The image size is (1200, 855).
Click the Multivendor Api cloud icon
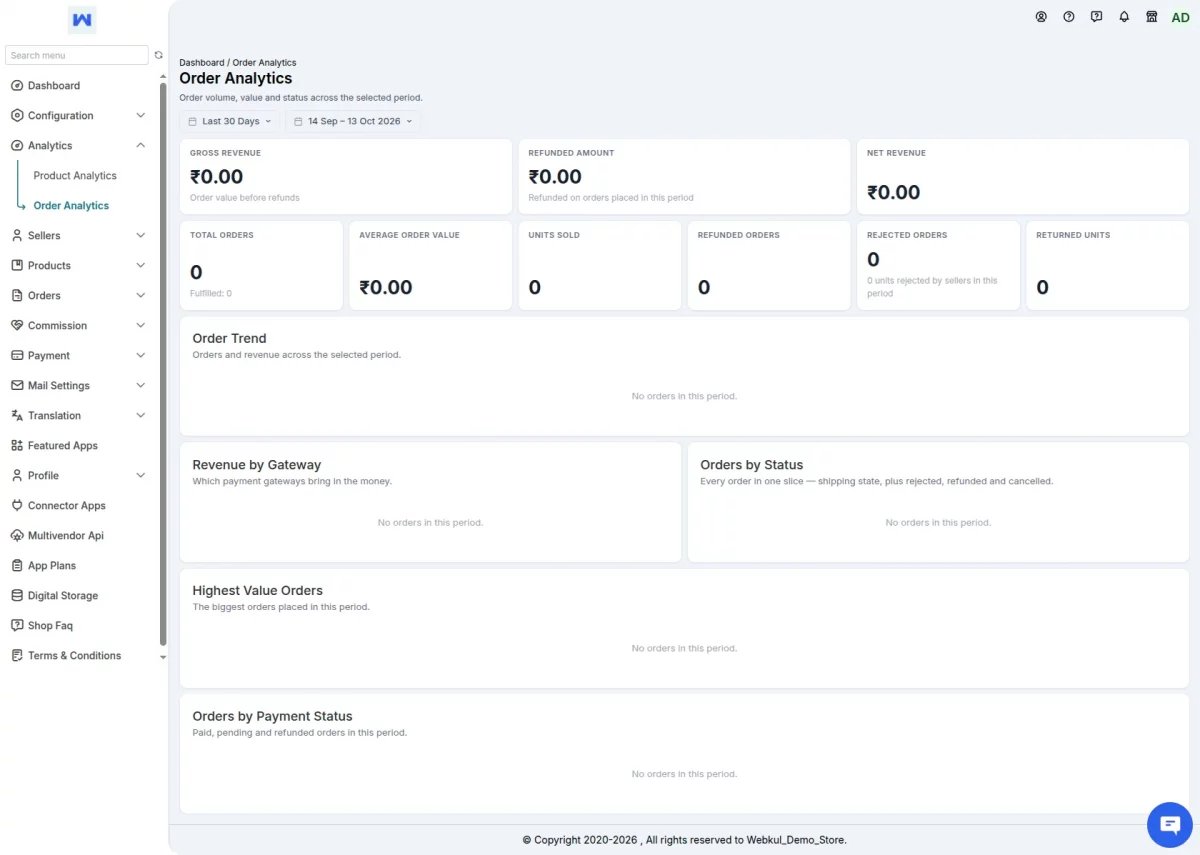[17, 536]
